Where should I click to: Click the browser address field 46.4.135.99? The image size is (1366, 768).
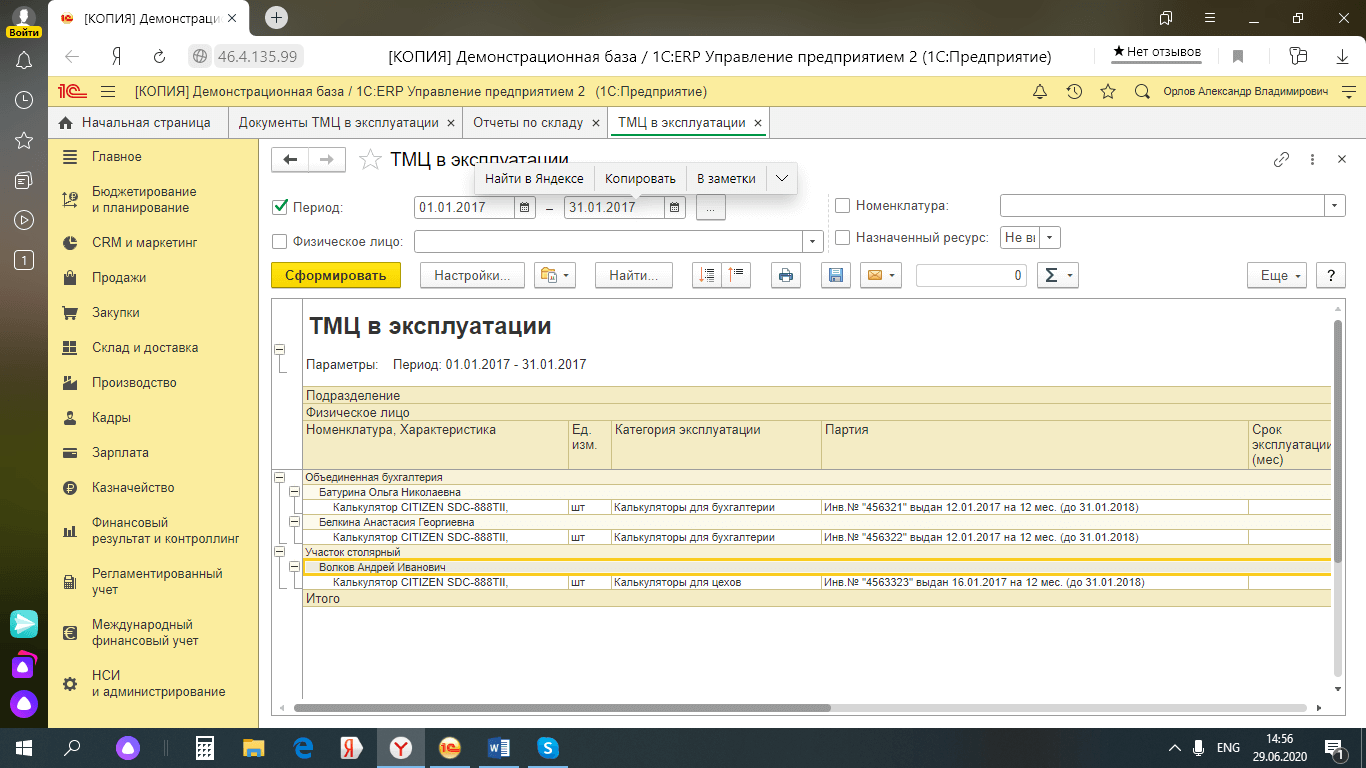(x=258, y=56)
